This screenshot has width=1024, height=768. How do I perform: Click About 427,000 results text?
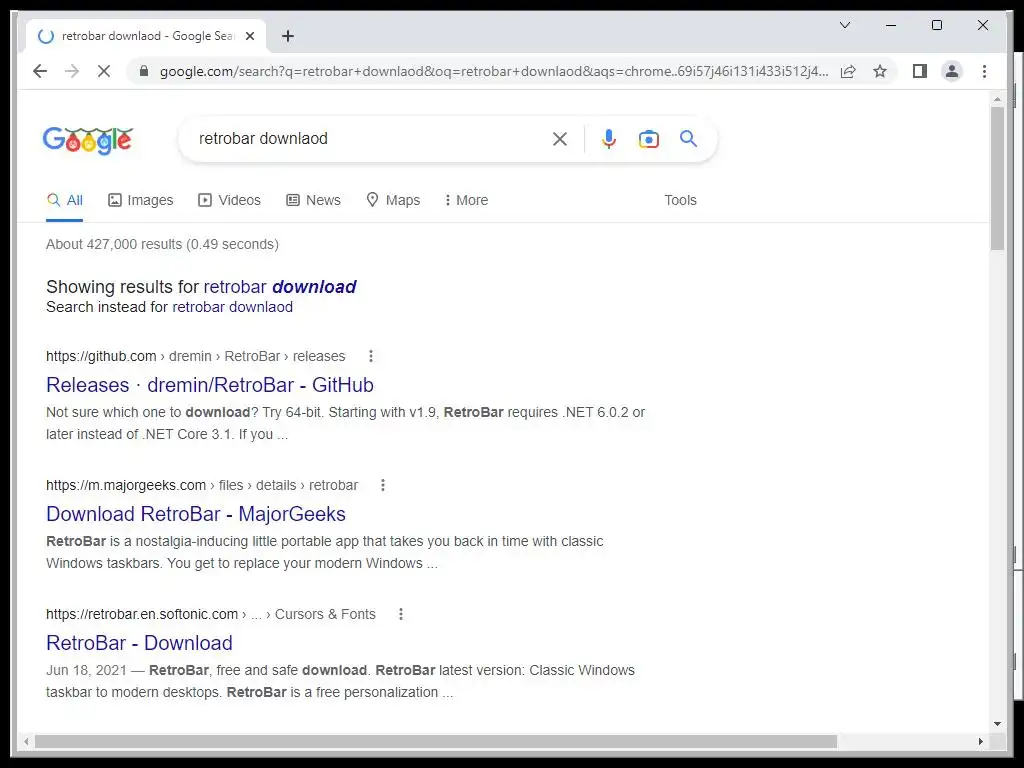(162, 244)
